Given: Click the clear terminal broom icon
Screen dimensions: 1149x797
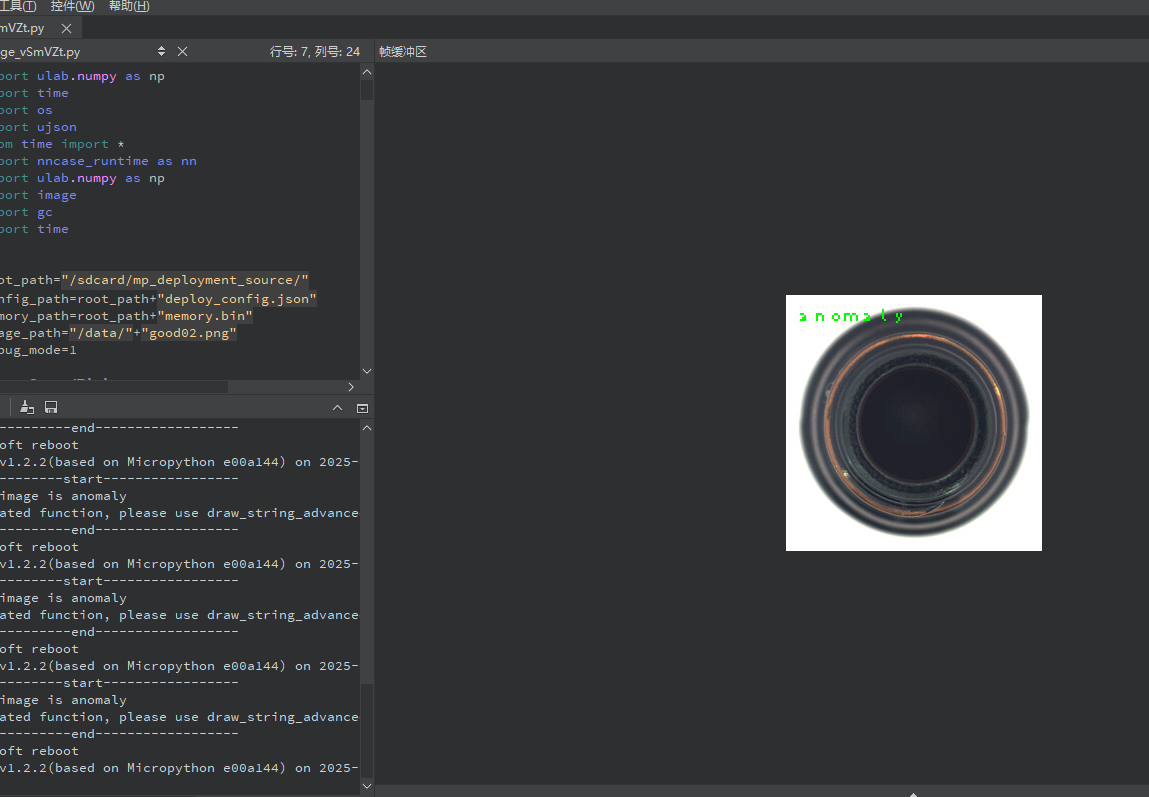Looking at the screenshot, I should click(27, 407).
